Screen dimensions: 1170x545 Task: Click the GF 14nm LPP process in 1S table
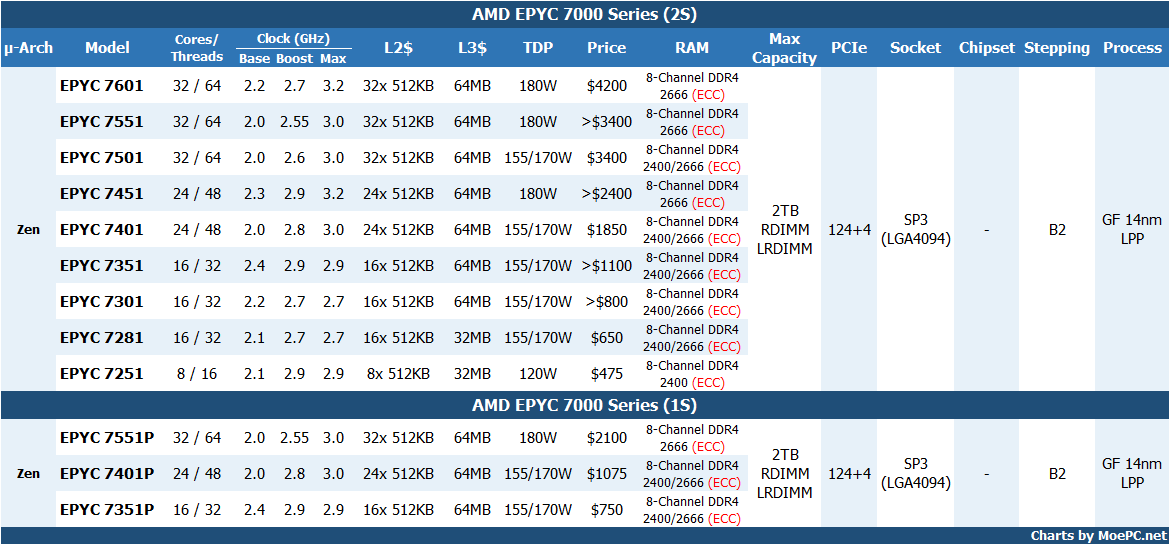(1132, 473)
